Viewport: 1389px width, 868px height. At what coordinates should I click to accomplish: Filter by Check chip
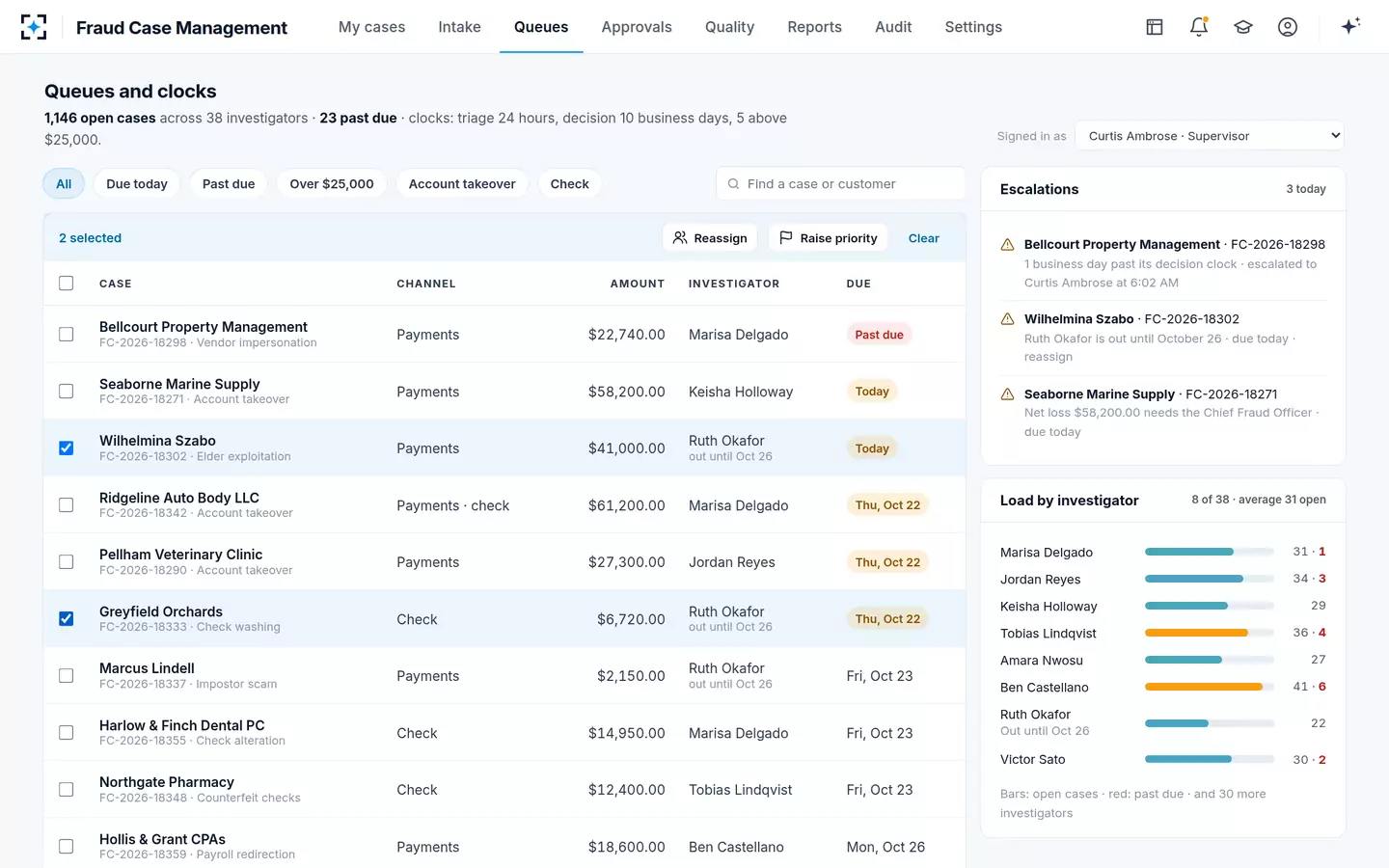[x=570, y=183]
